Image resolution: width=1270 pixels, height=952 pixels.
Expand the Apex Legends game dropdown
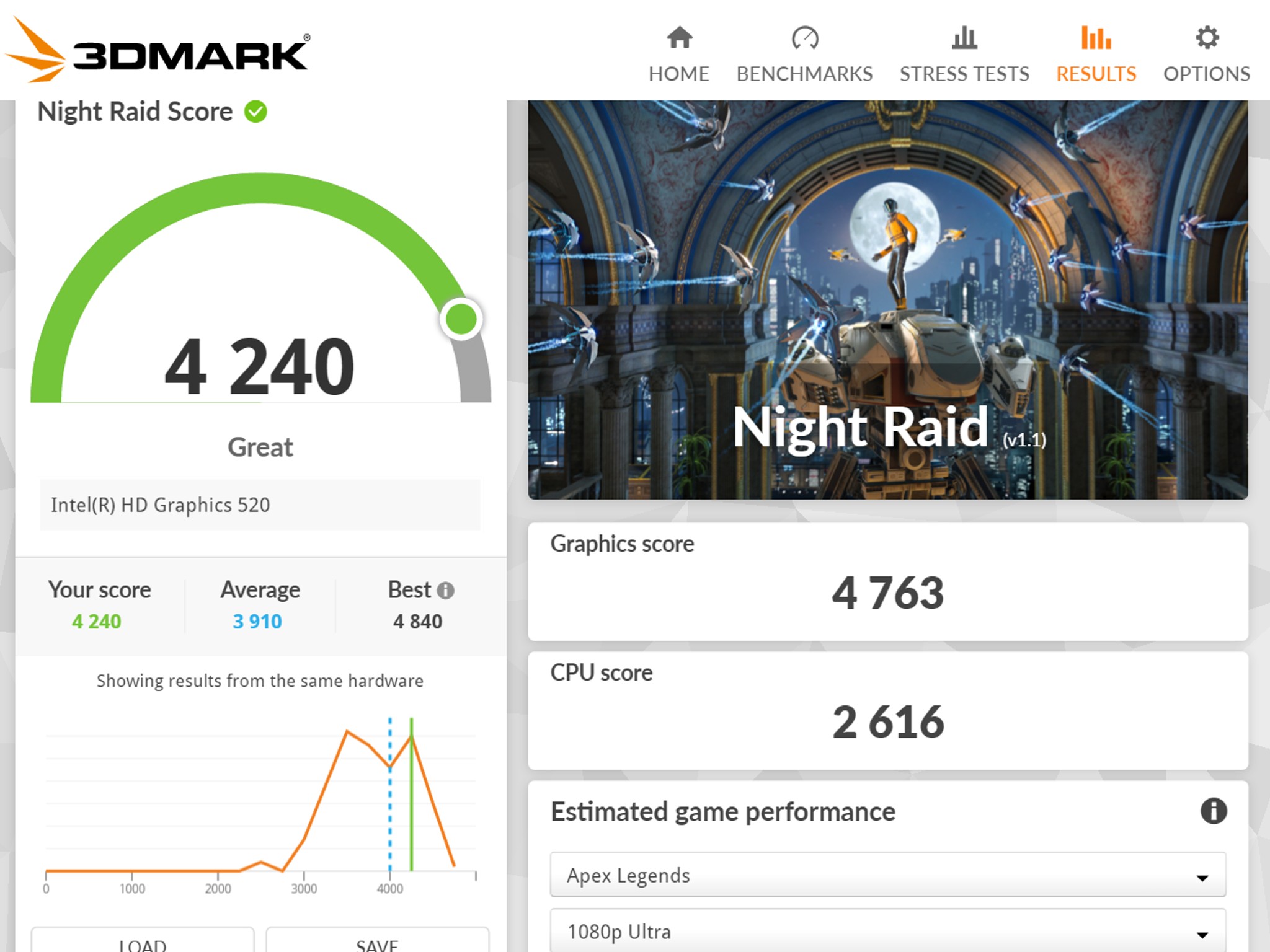(887, 875)
